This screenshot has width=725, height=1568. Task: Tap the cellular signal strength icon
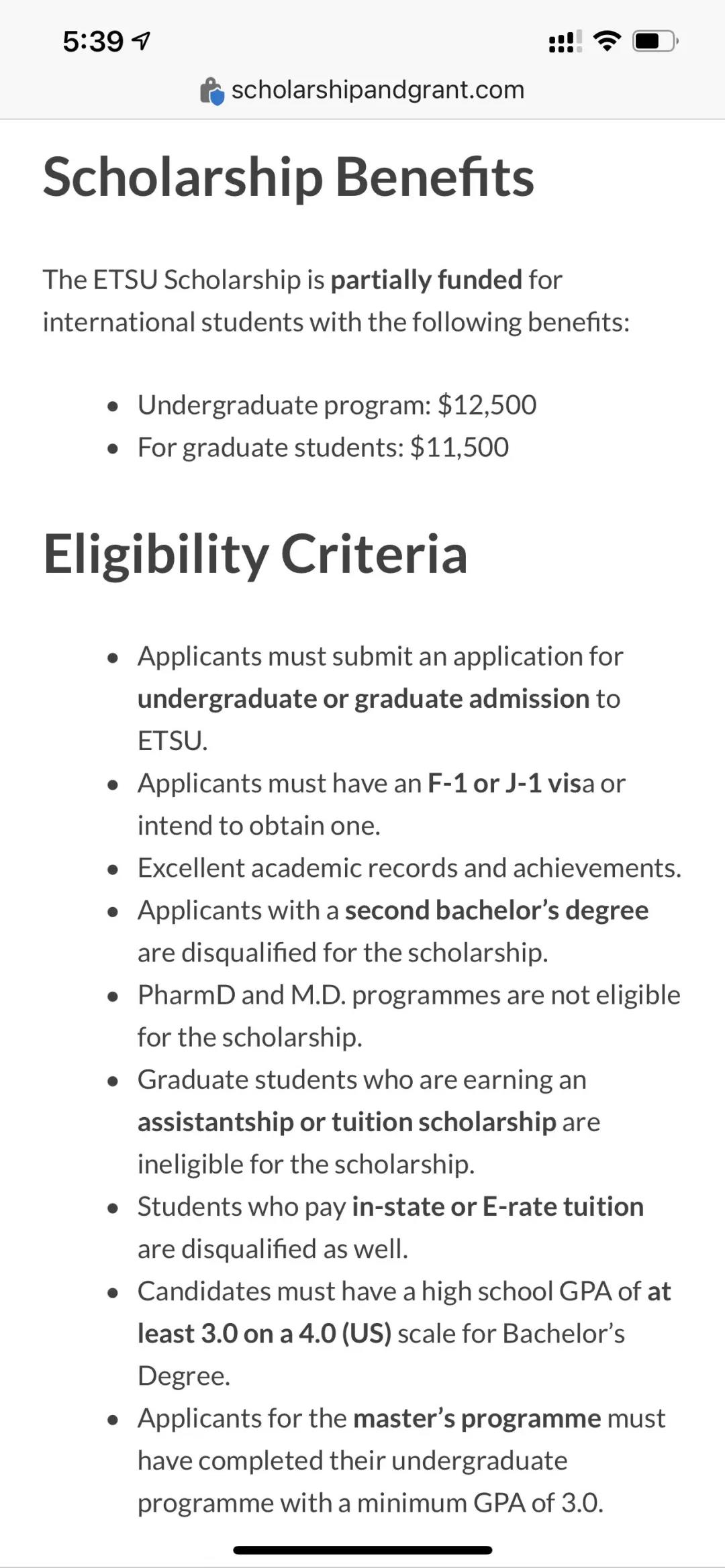tap(565, 42)
